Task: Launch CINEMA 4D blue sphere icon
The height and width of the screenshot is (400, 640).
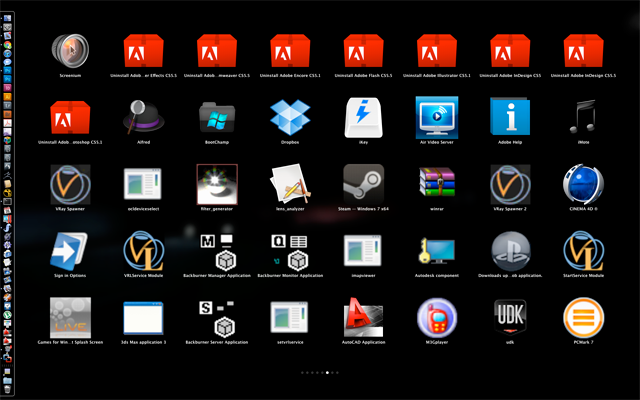Action: tap(583, 184)
